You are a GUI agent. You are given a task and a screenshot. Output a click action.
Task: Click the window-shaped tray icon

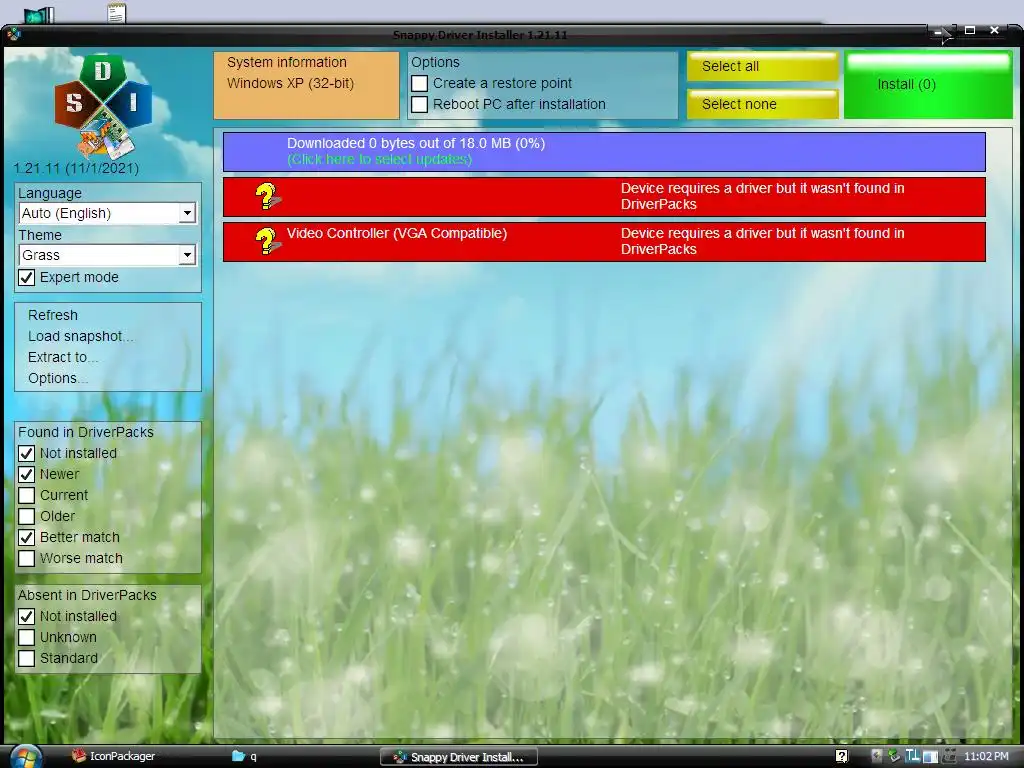pos(930,757)
